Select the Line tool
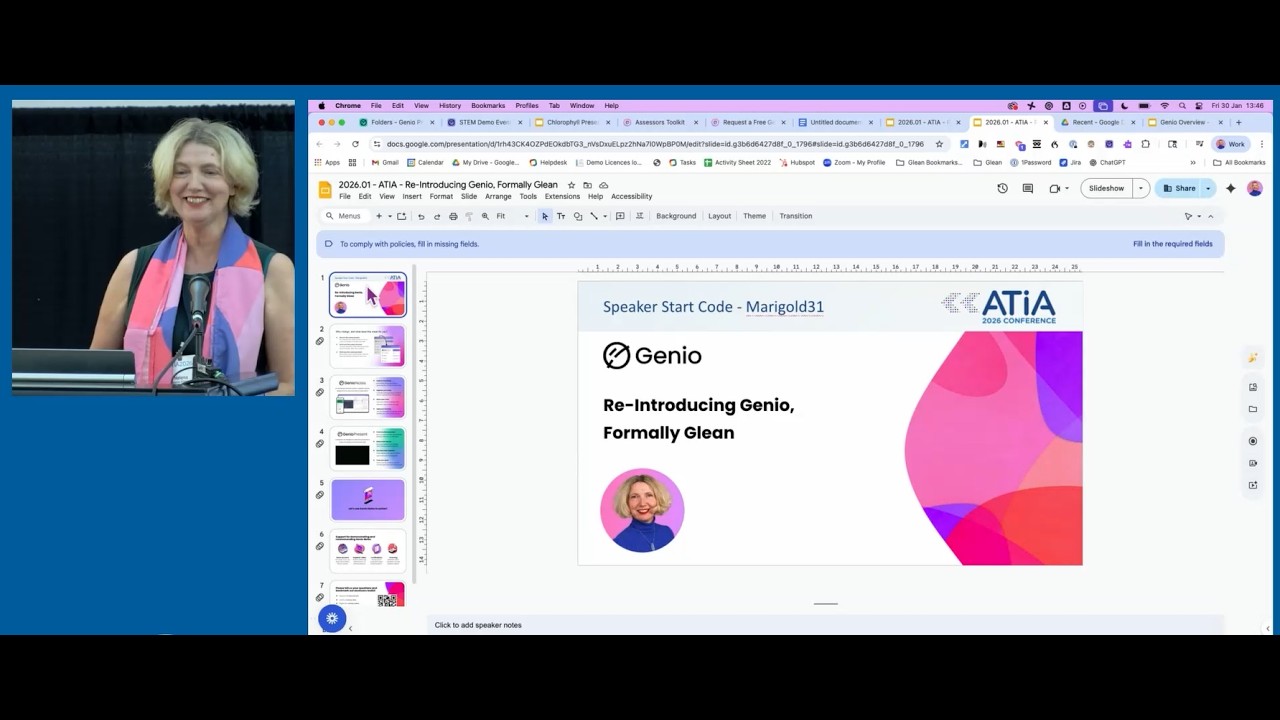 (593, 216)
